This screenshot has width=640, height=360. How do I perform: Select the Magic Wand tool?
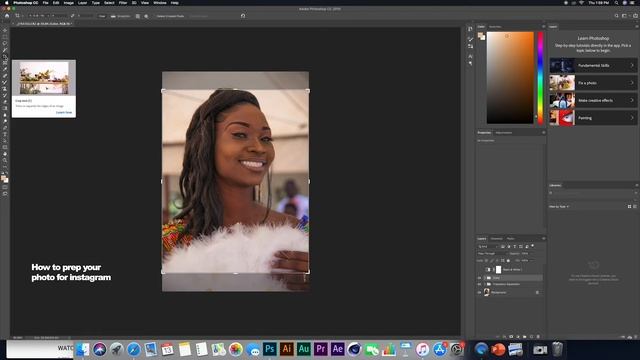point(5,50)
